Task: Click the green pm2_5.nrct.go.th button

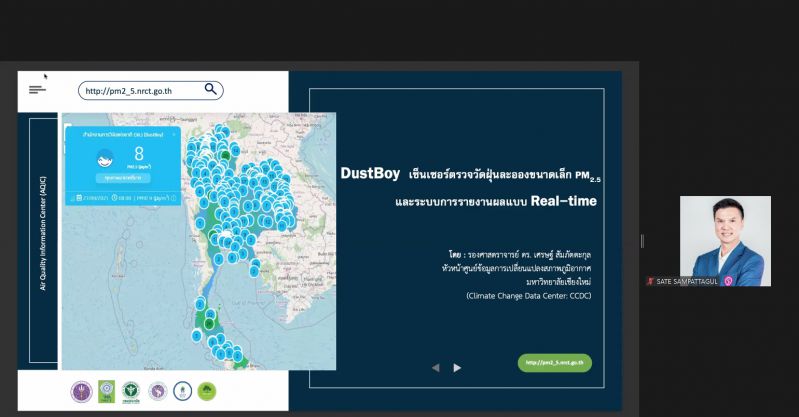Action: (554, 362)
